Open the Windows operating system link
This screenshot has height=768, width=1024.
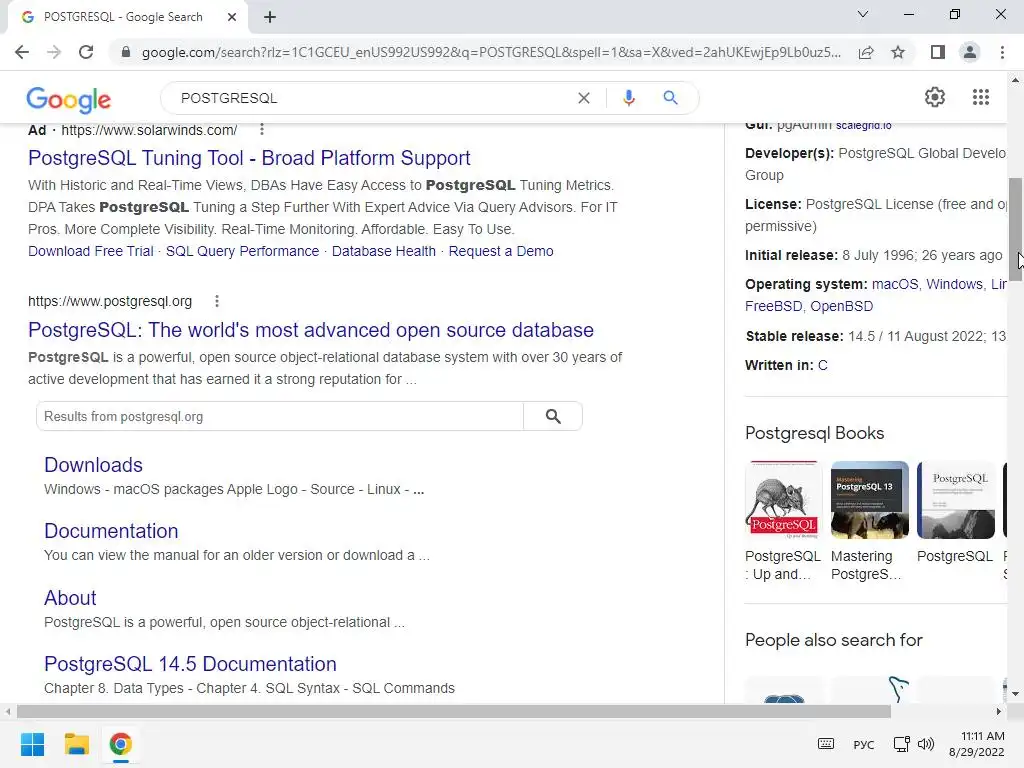point(954,285)
